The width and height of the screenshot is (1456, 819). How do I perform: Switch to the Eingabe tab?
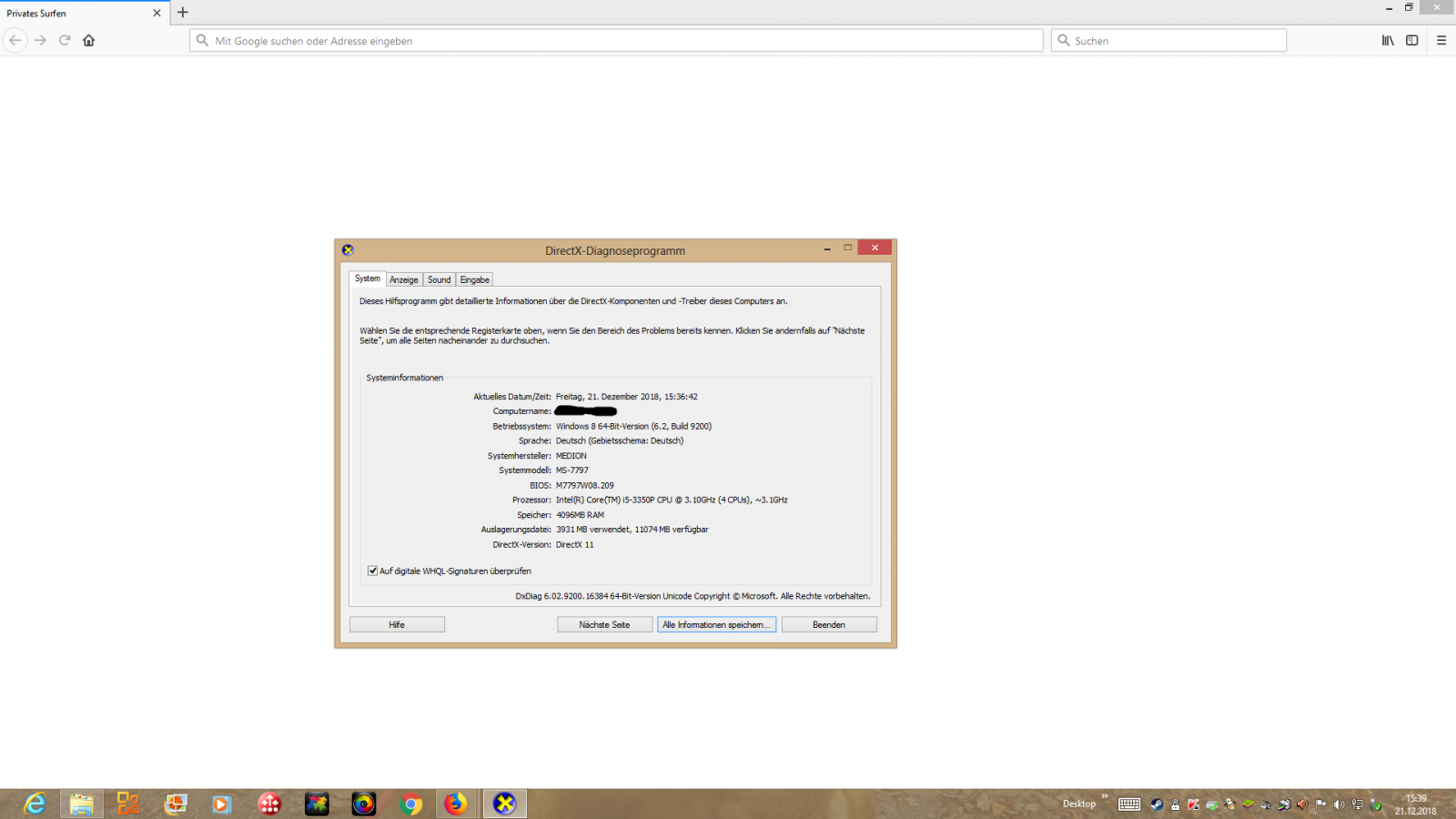pyautogui.click(x=475, y=279)
